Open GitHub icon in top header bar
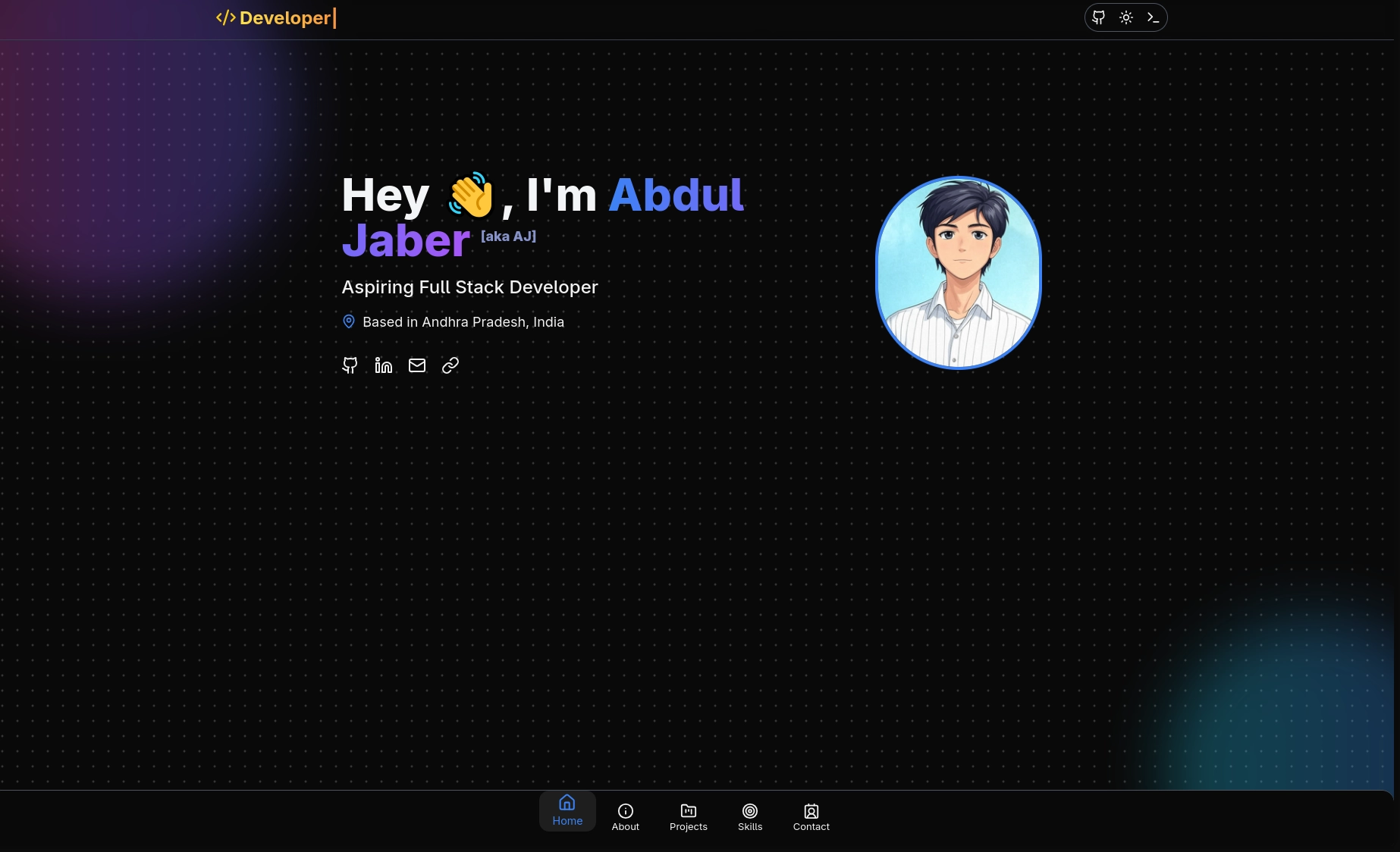The width and height of the screenshot is (1400, 852). point(1098,17)
